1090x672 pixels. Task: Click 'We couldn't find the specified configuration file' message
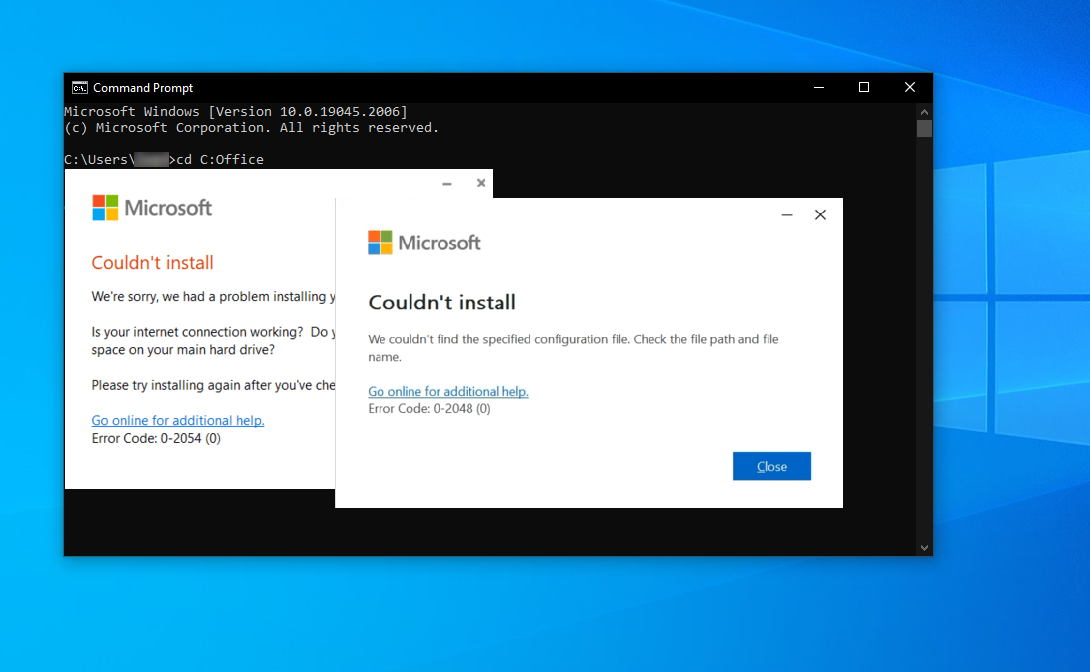573,347
